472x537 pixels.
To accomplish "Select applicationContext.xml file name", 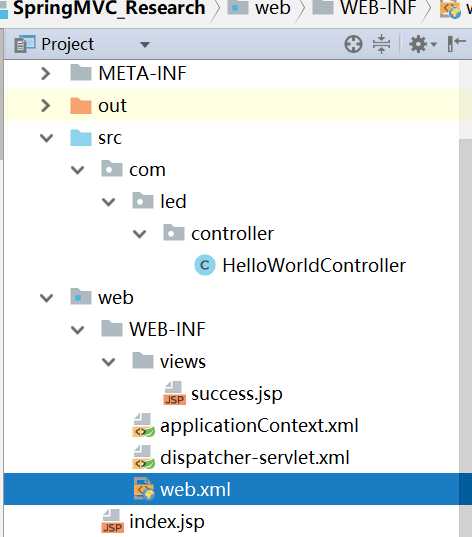I will [259, 426].
